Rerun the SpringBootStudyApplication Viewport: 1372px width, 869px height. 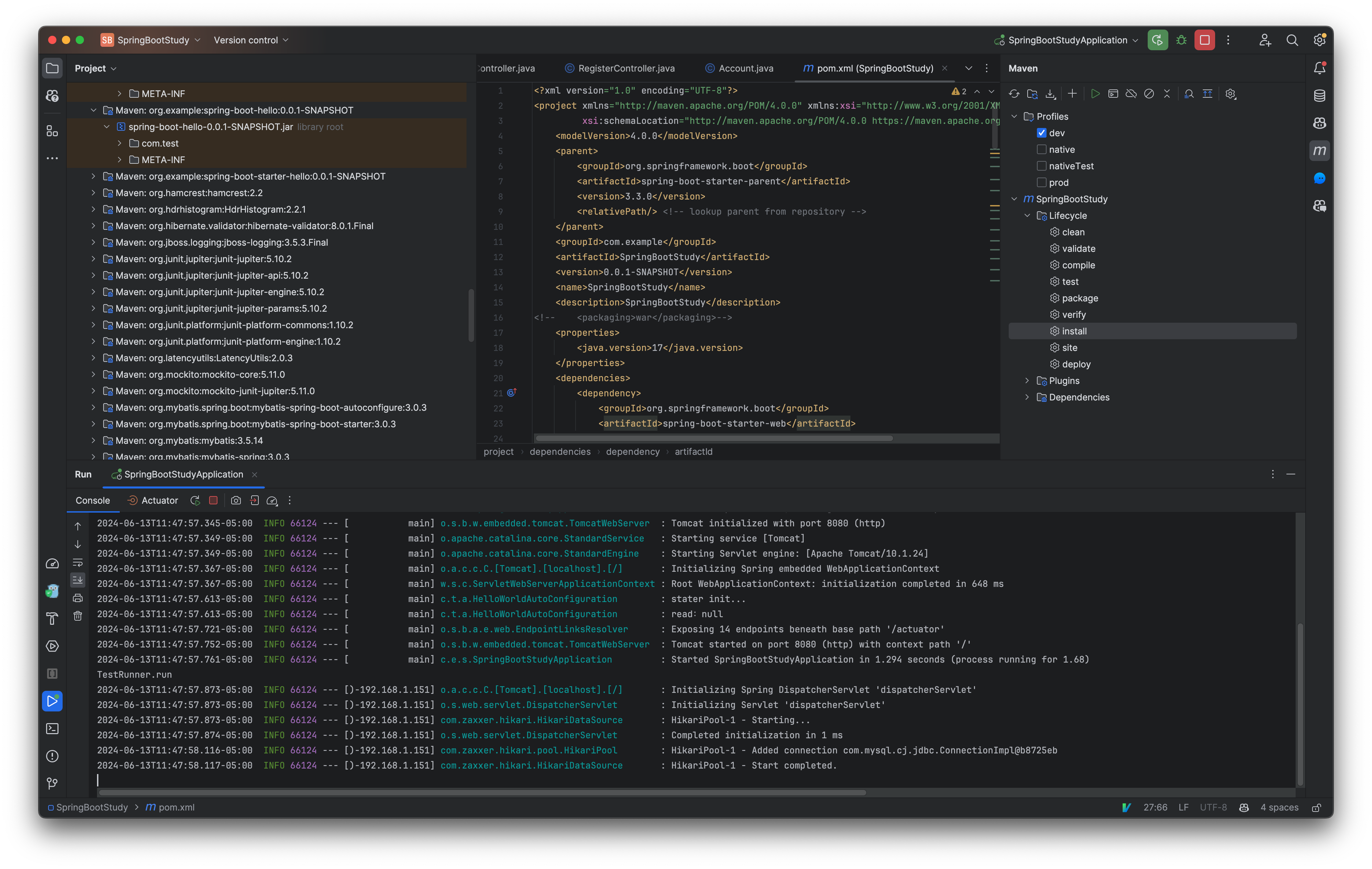[x=195, y=500]
